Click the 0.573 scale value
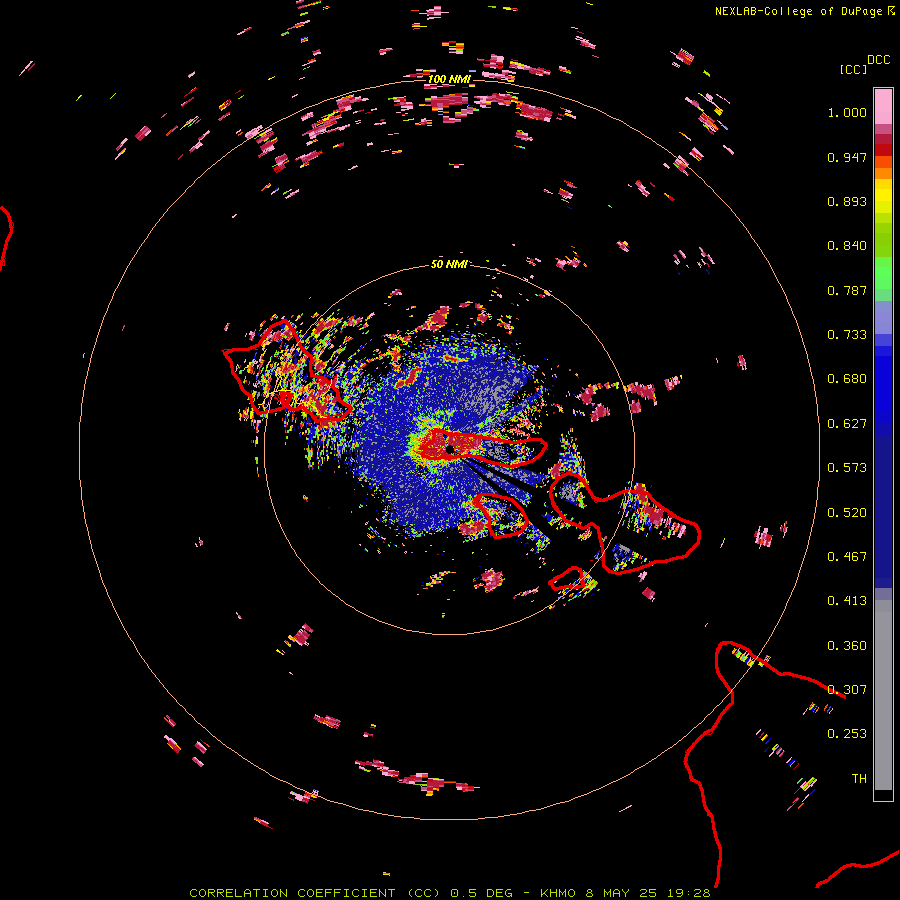The image size is (900, 900). tap(847, 468)
